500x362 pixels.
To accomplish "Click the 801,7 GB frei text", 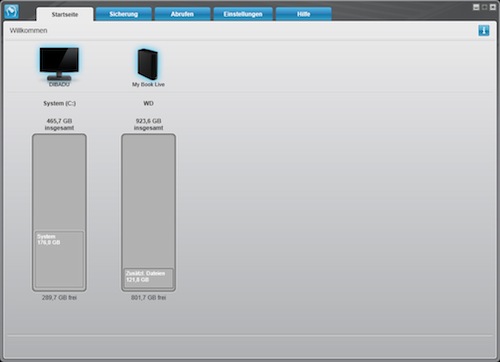I will coord(148,298).
